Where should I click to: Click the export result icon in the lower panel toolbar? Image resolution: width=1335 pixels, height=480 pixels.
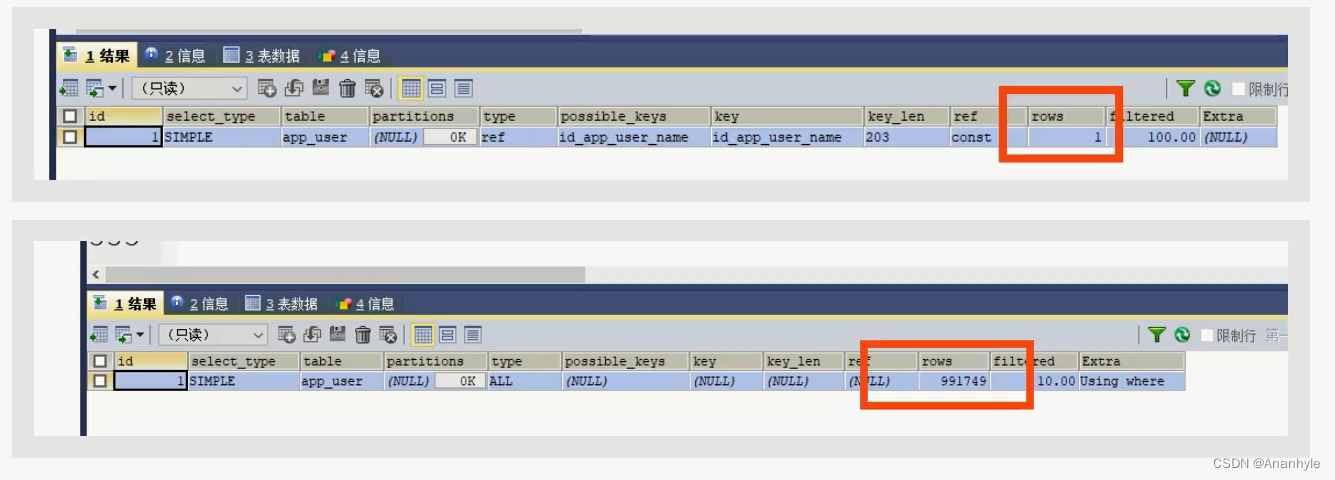[99, 334]
